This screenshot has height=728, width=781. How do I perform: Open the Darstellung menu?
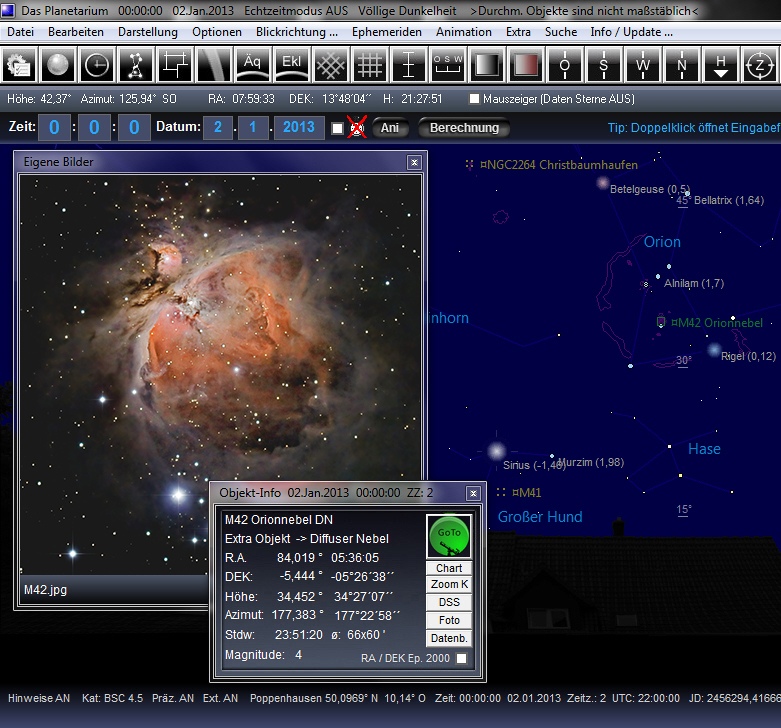(148, 32)
